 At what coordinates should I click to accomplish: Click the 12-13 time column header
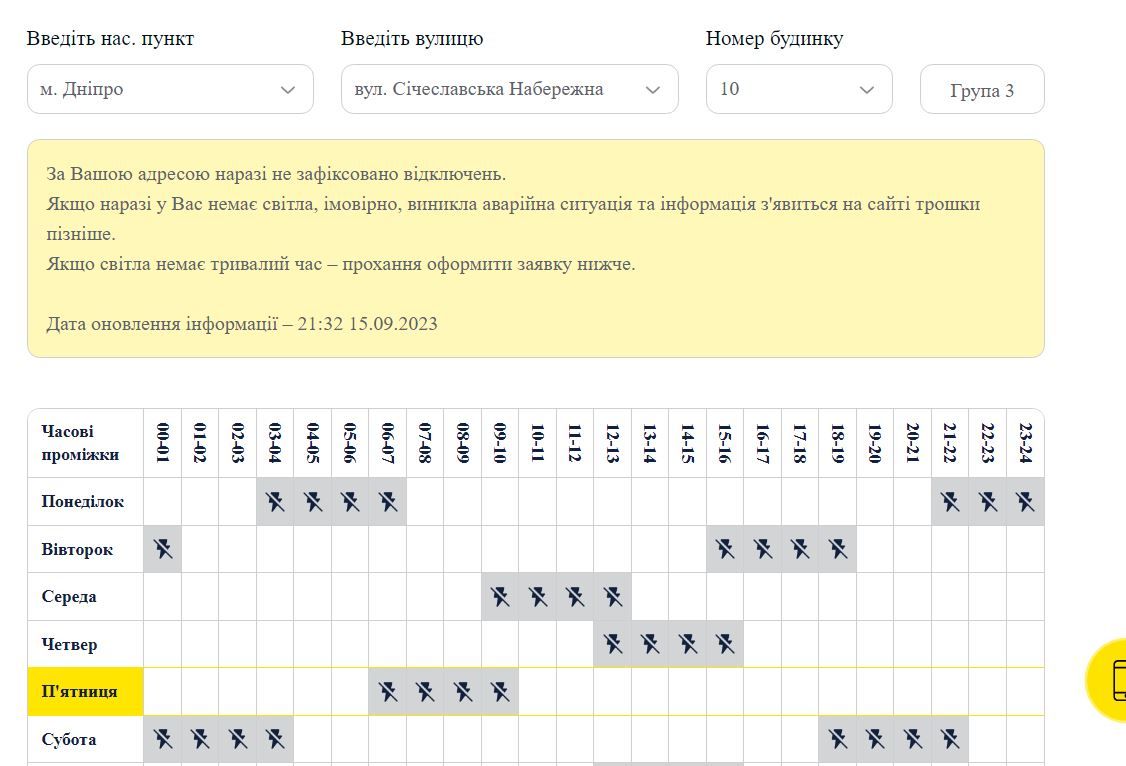pos(612,443)
